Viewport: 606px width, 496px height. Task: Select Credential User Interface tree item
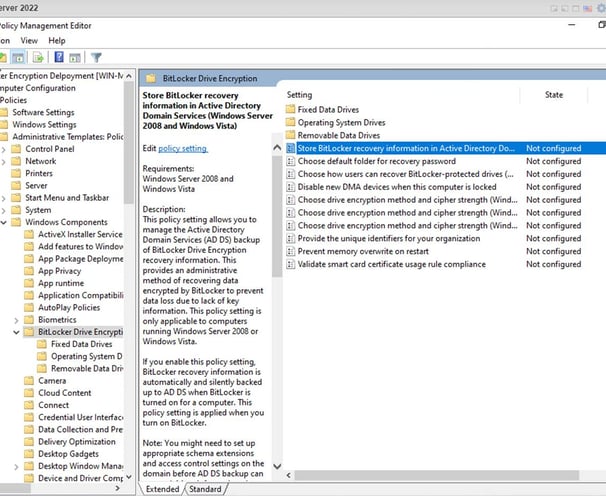click(80, 417)
